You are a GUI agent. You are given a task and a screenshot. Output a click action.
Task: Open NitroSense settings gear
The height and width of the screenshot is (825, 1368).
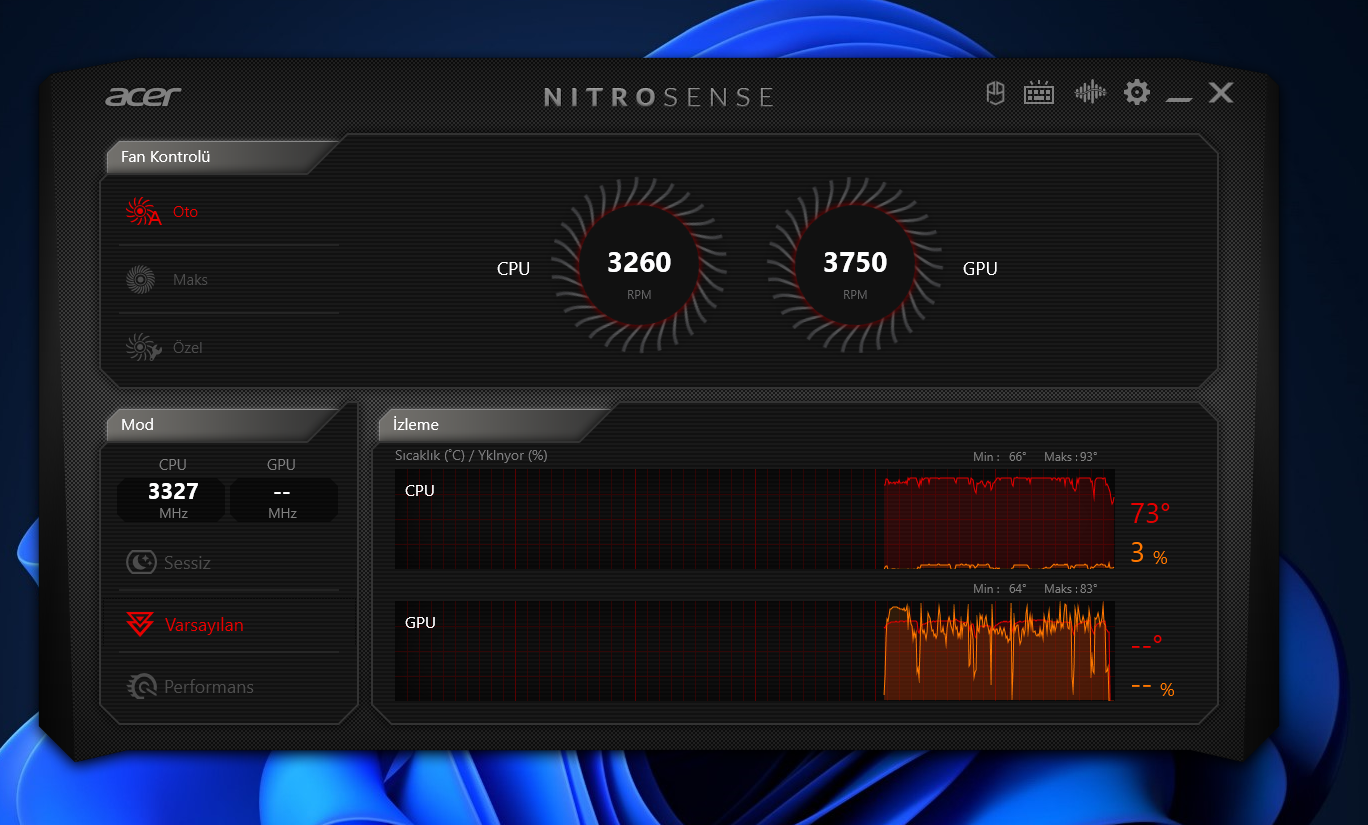coord(1137,93)
